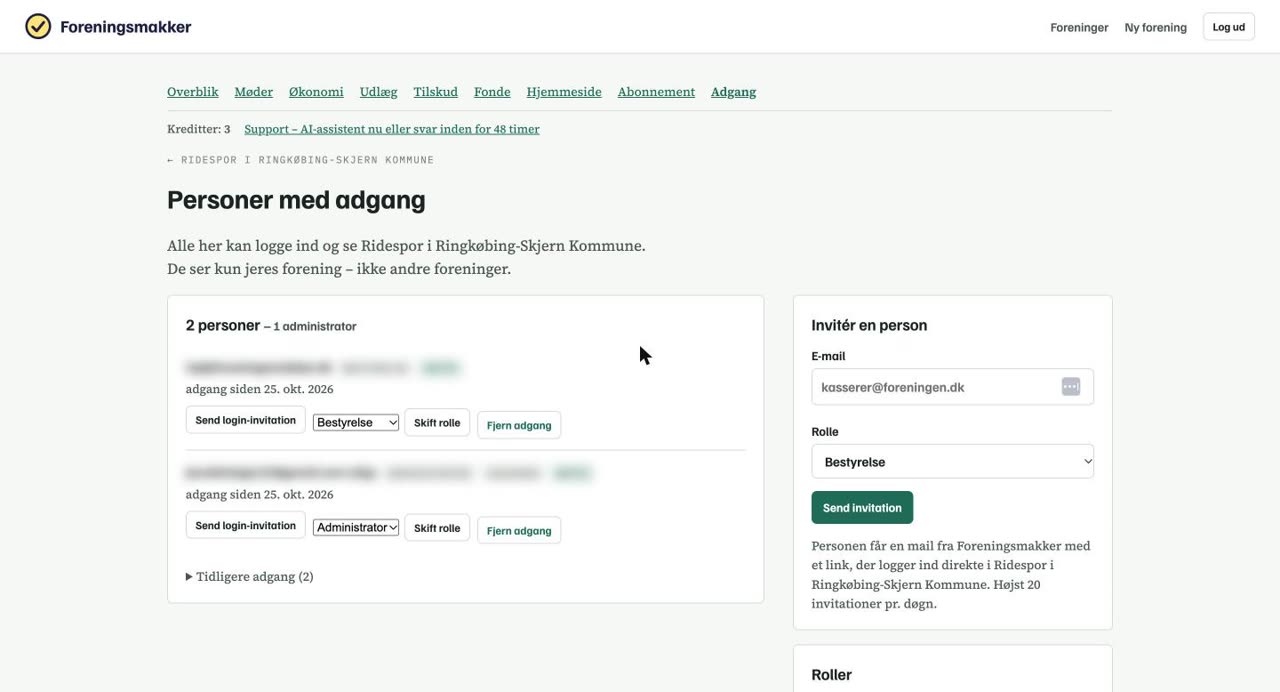
Task: Open the Rolle dropdown in Invitér en person
Action: click(x=952, y=462)
